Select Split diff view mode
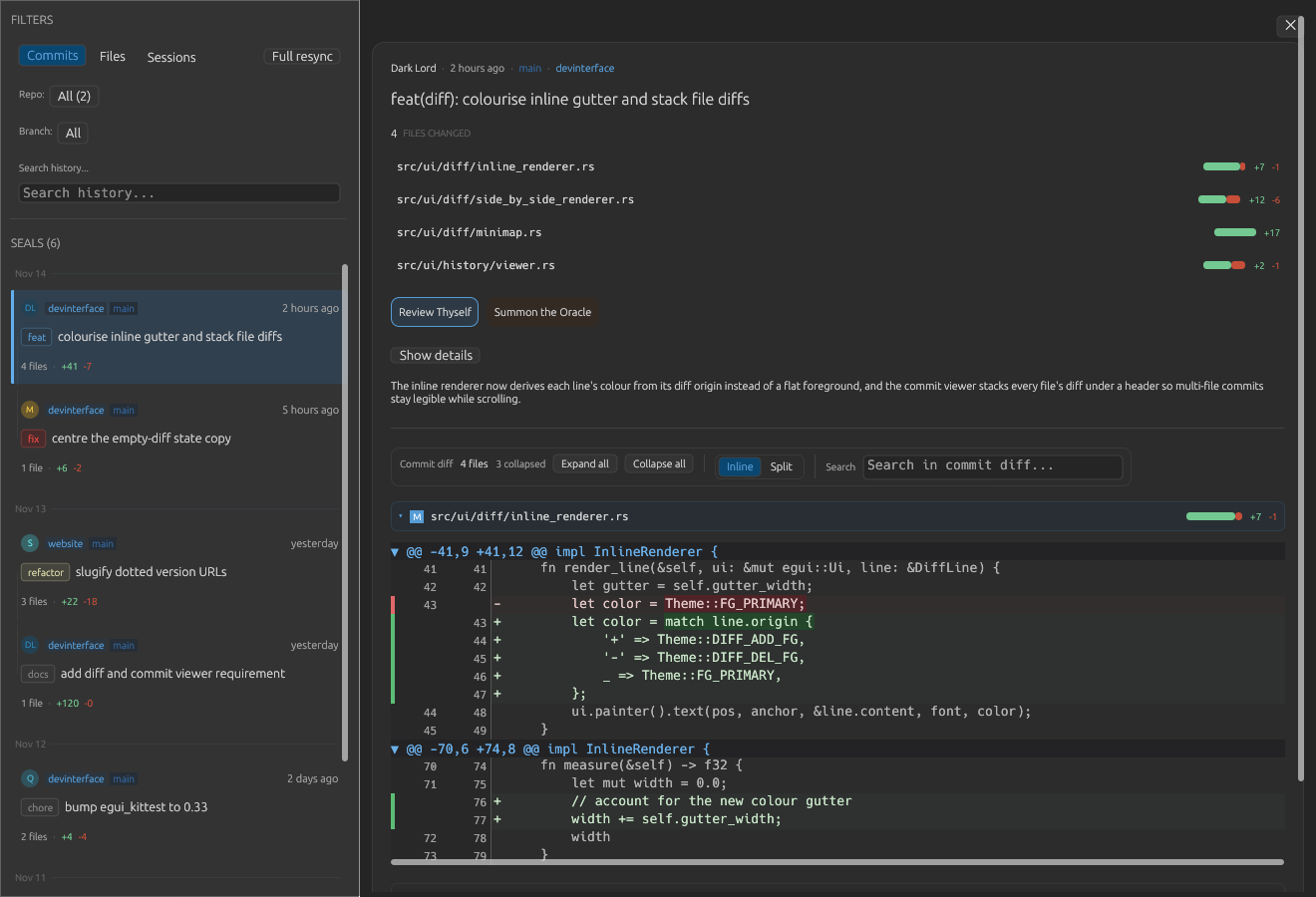The height and width of the screenshot is (897, 1316). click(x=782, y=466)
